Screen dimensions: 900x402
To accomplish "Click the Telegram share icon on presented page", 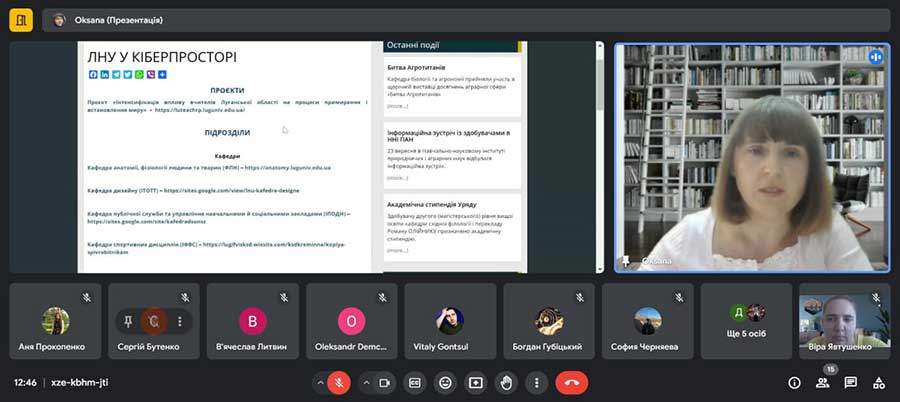I will [x=117, y=74].
